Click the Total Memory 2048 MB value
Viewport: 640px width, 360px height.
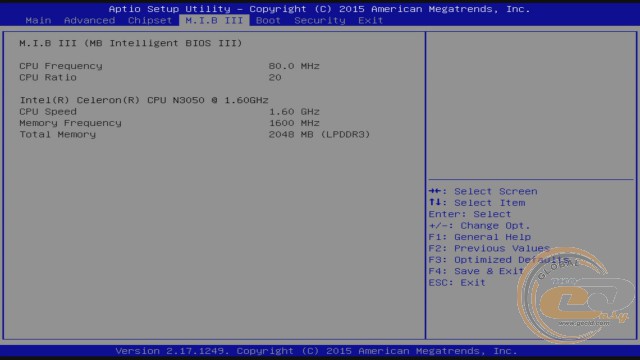point(319,135)
